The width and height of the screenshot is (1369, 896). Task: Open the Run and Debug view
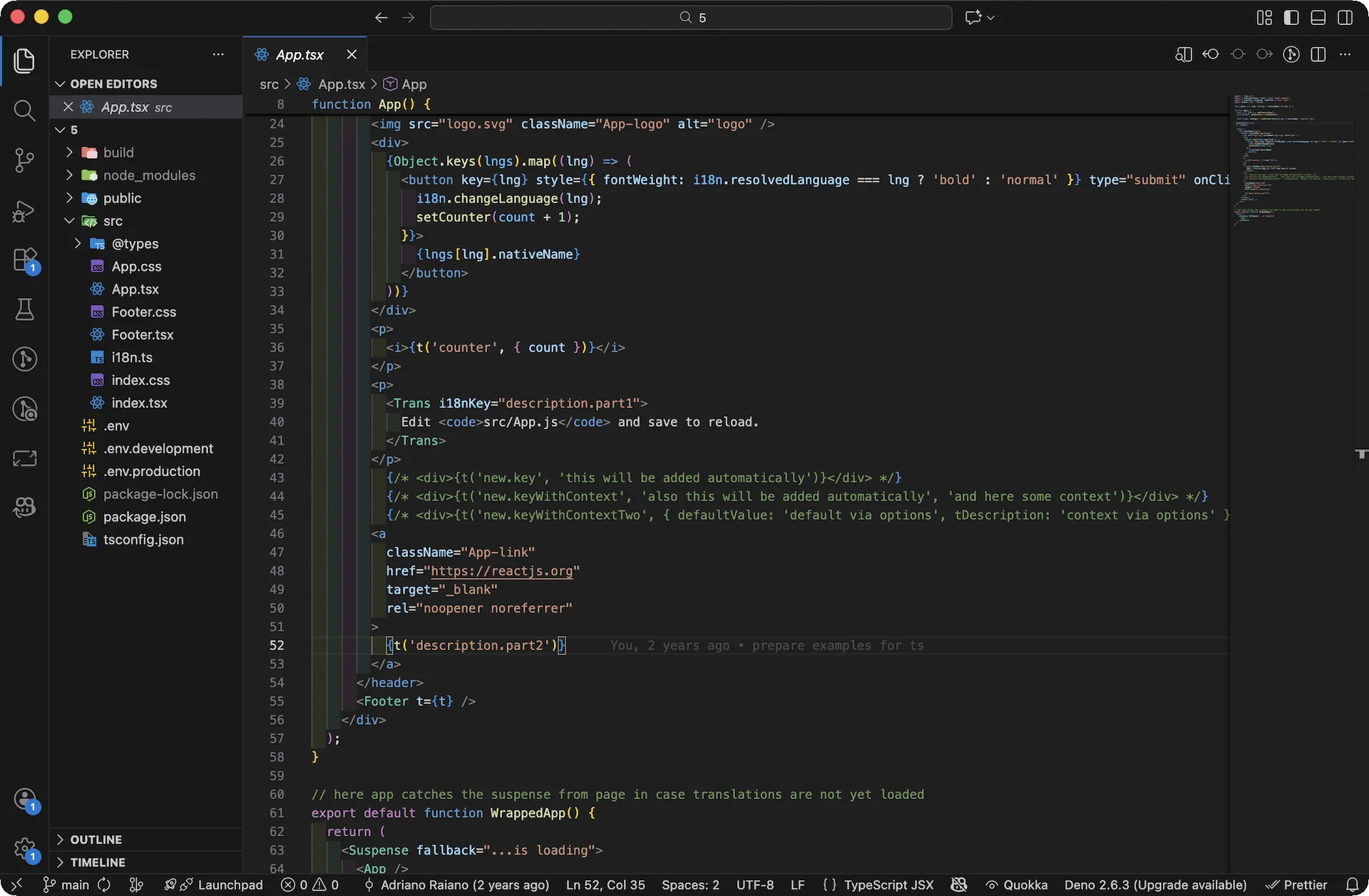point(25,212)
